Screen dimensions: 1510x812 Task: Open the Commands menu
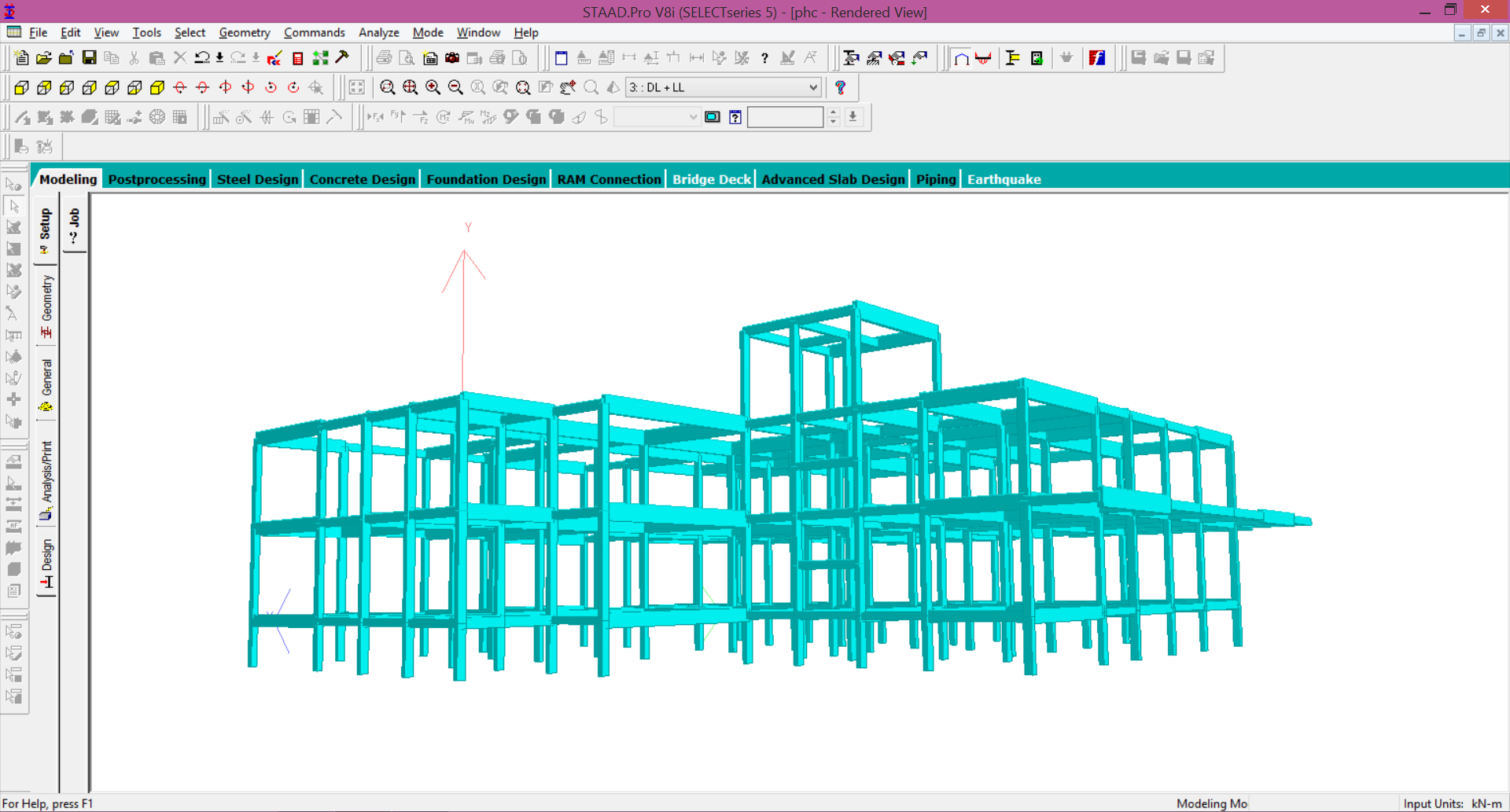pyautogui.click(x=315, y=32)
